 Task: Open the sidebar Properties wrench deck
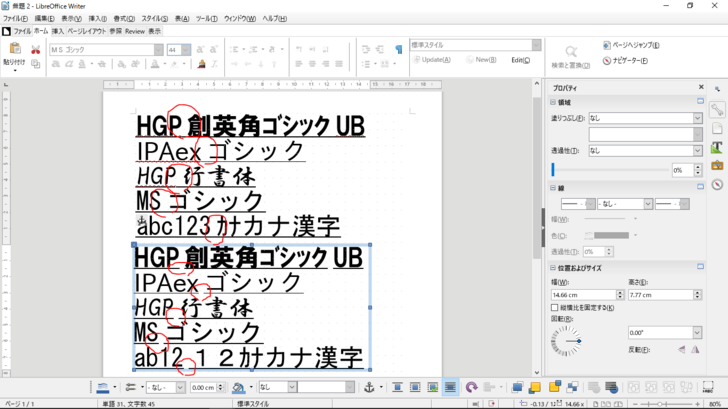click(717, 110)
